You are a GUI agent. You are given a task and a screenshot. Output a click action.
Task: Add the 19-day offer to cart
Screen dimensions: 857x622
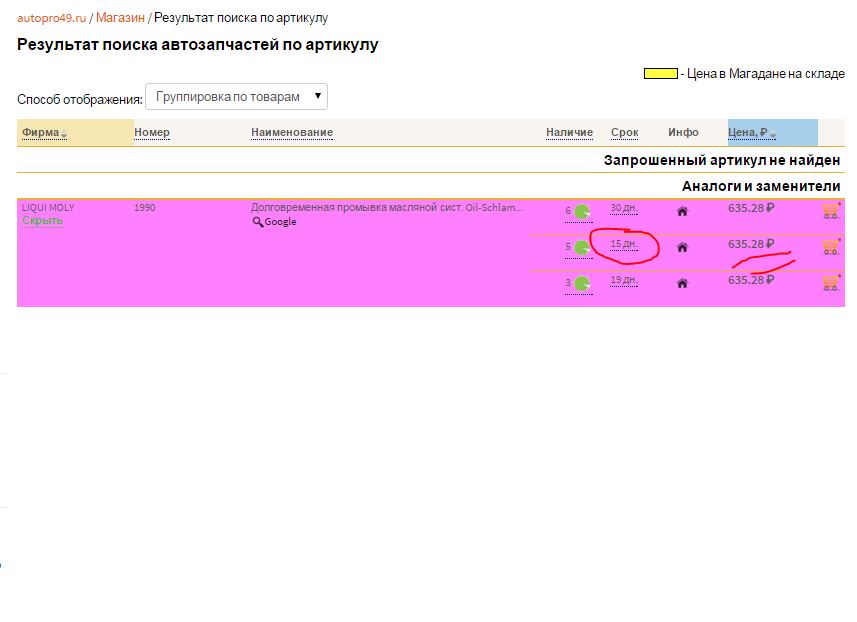(x=830, y=282)
